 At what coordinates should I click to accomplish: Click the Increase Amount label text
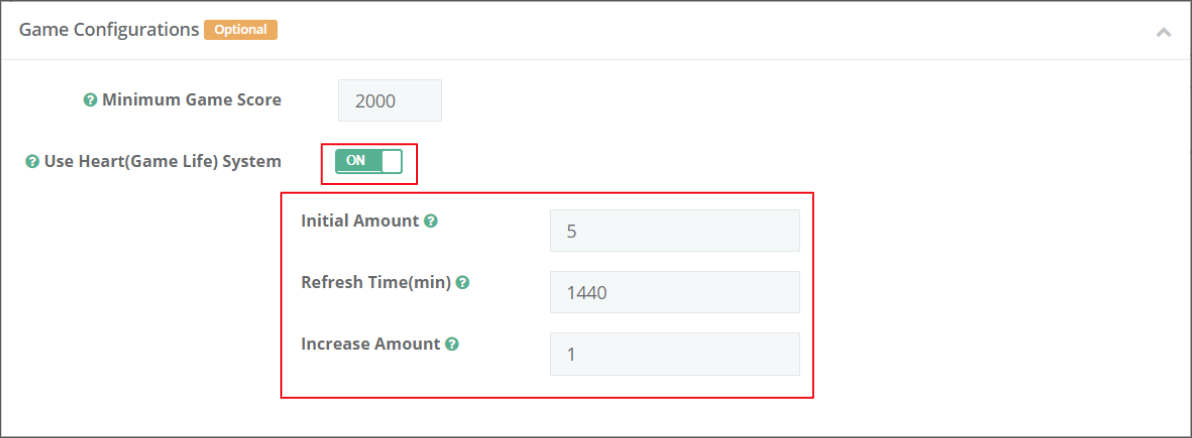pyautogui.click(x=370, y=344)
